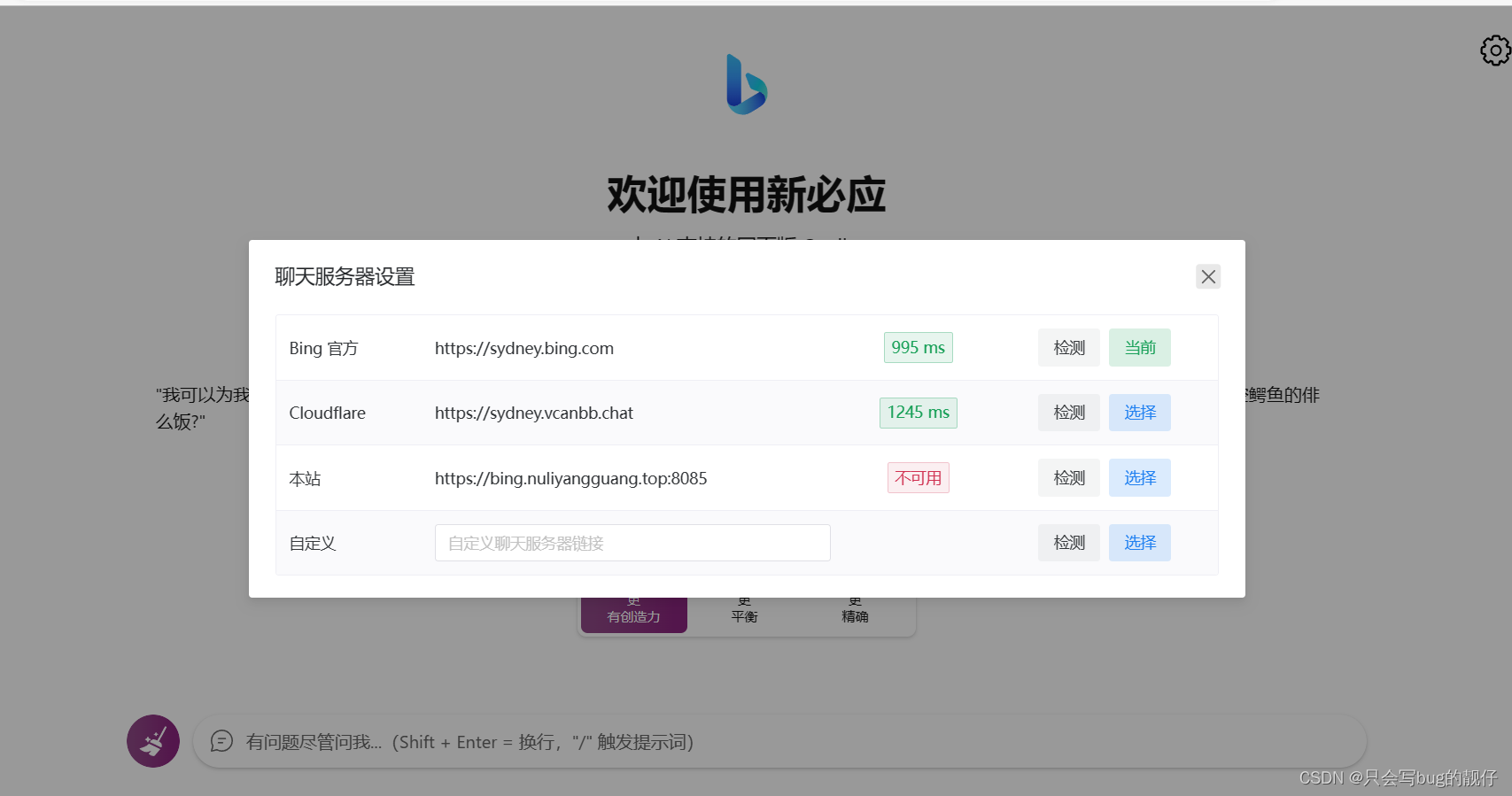Click the 1245 ms latency tag
This screenshot has width=1512, height=796.
pos(919,413)
